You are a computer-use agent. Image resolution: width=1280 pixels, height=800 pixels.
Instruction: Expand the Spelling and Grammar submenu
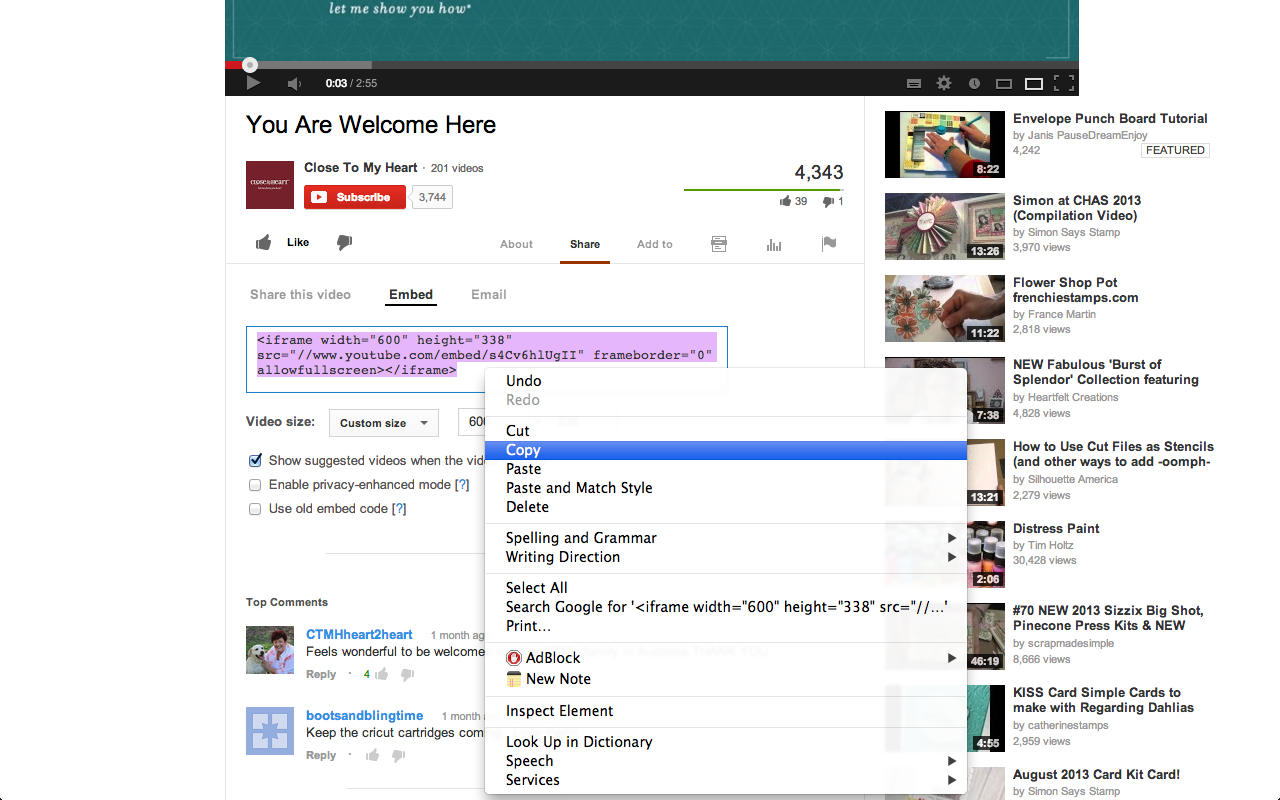coord(725,538)
